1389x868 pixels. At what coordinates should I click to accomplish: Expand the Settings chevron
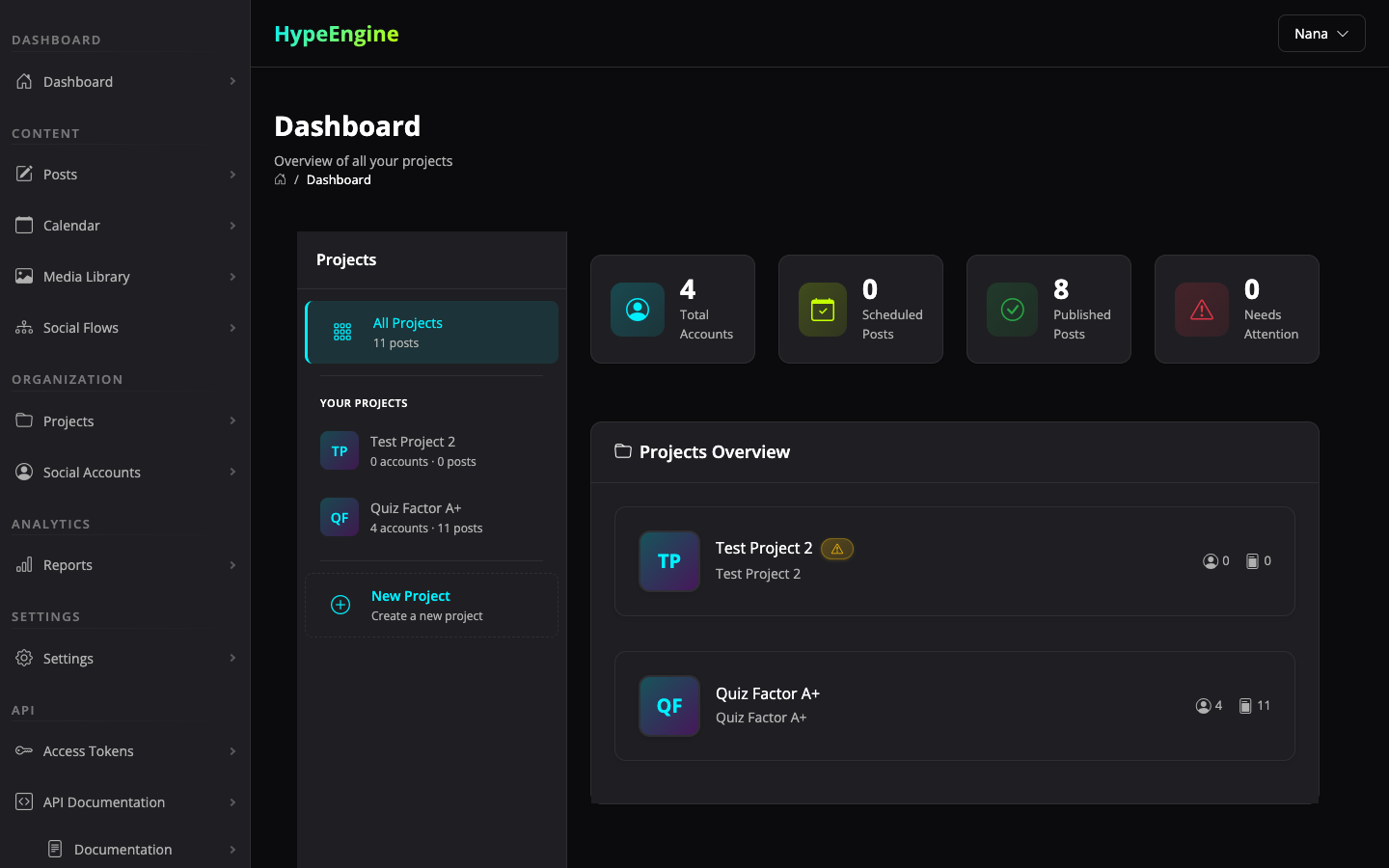(x=232, y=658)
